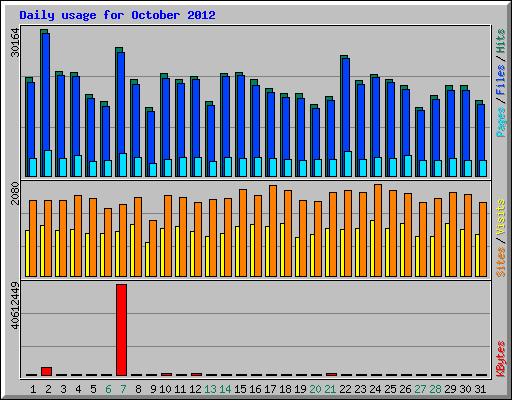Select the small red KBytes bar for day 2
The image size is (512, 400).
(x=46, y=372)
